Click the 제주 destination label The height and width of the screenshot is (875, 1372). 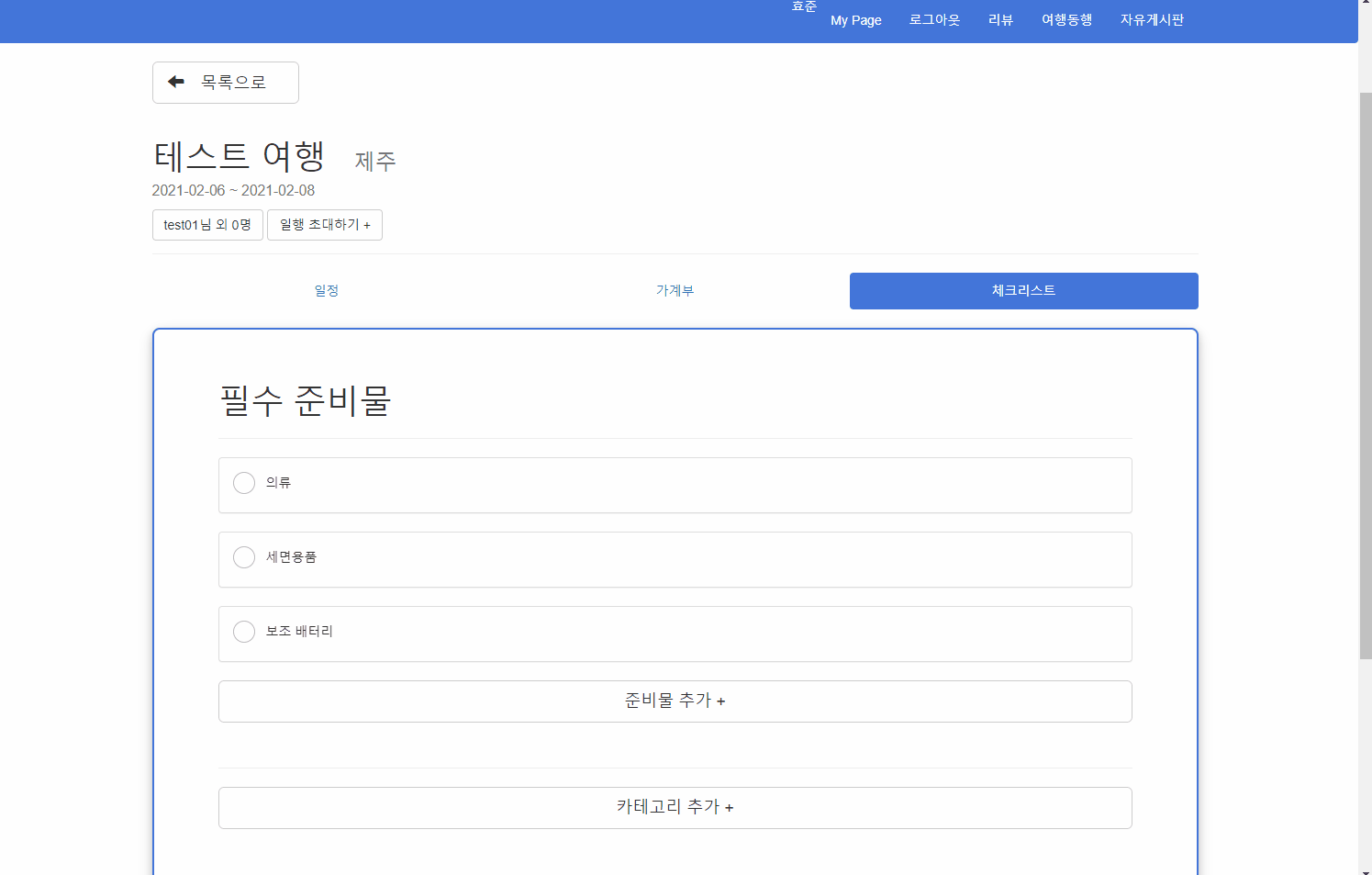pyautogui.click(x=375, y=162)
